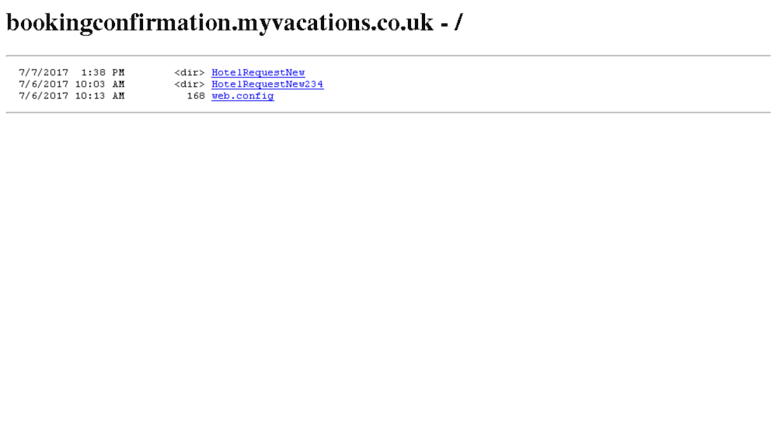
Task: Select the 10:03 AM timestamp
Action: click(100, 84)
